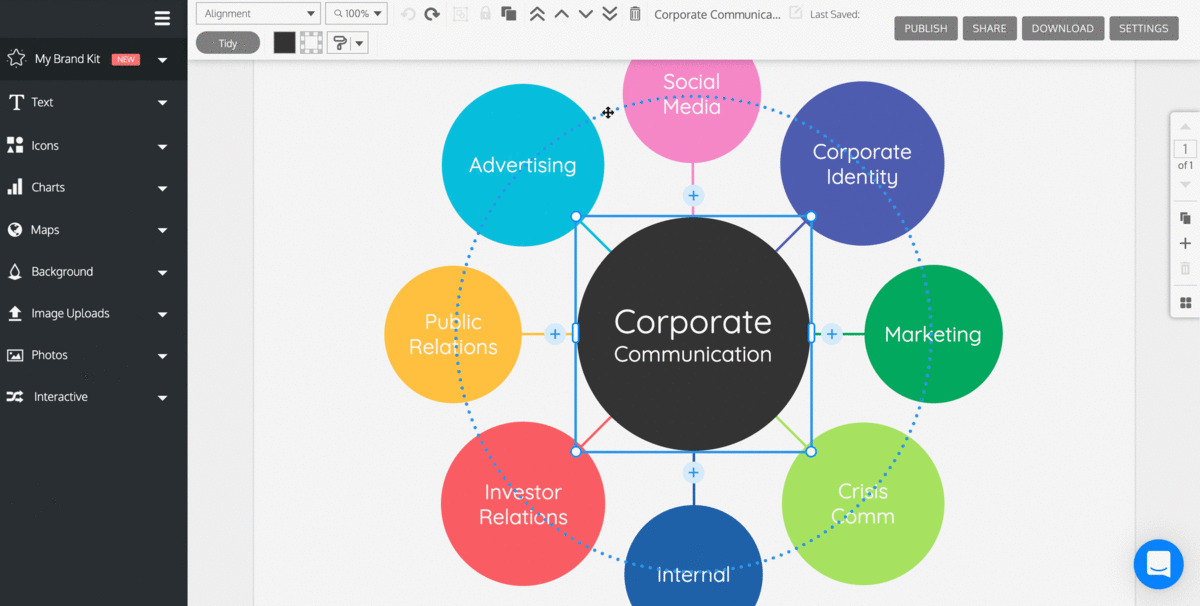Click the top toolbar duplicate icon

pyautogui.click(x=509, y=14)
